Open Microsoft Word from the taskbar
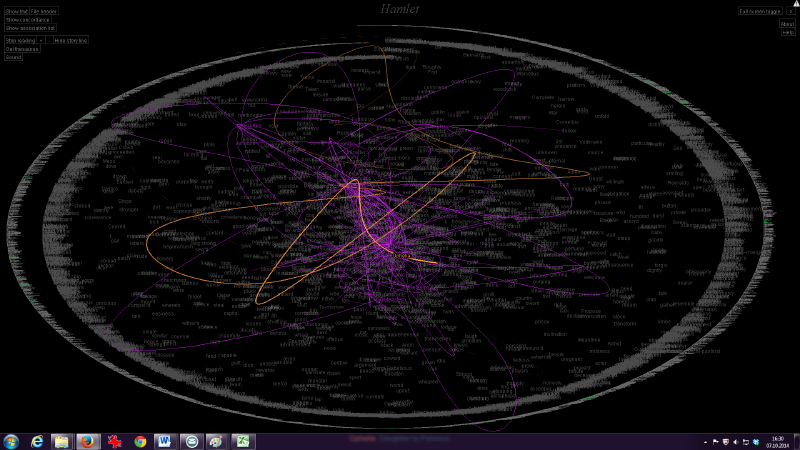 [x=165, y=441]
